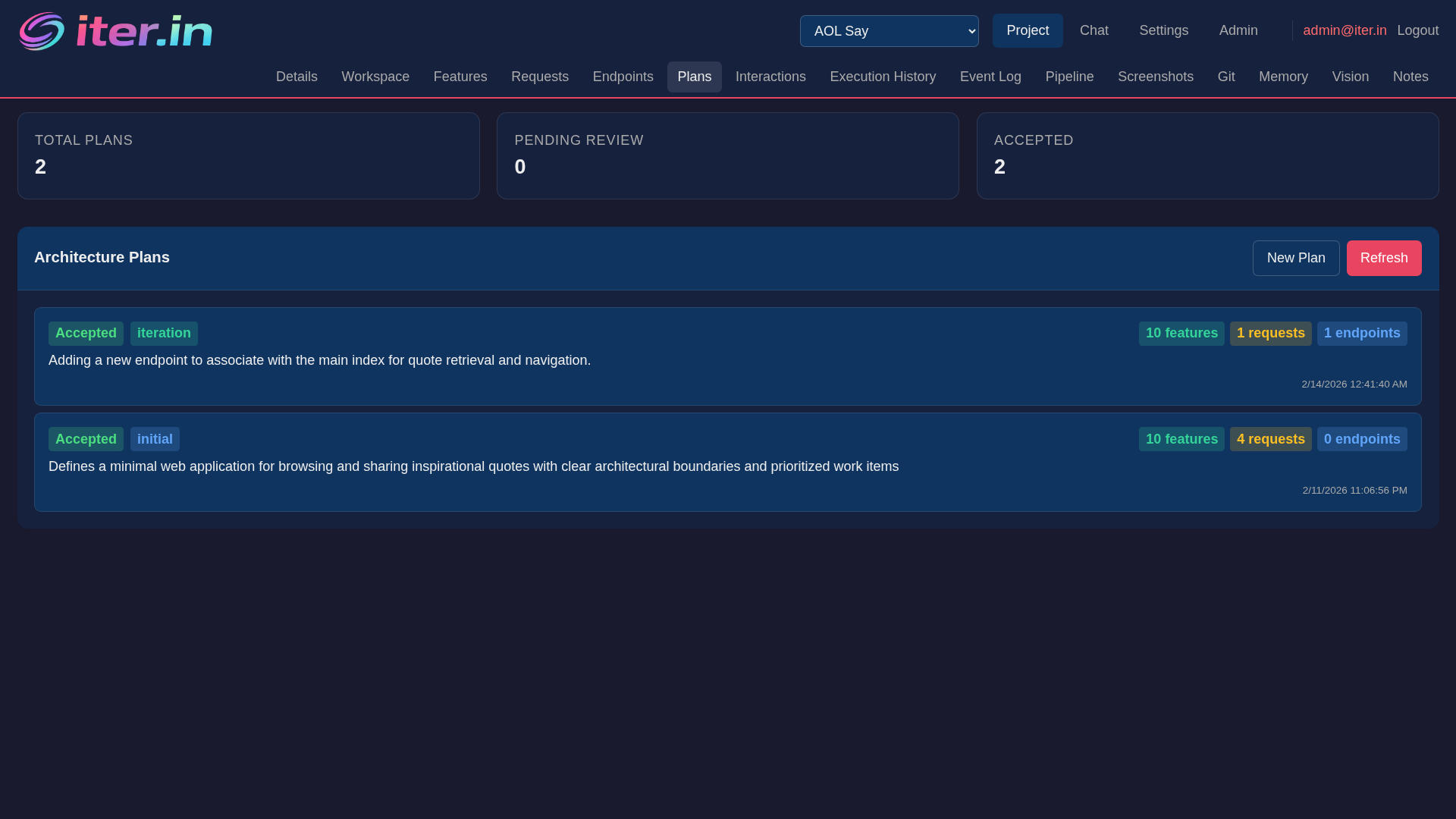Click the iter.in logo
The image size is (1456, 819).
pos(115,31)
